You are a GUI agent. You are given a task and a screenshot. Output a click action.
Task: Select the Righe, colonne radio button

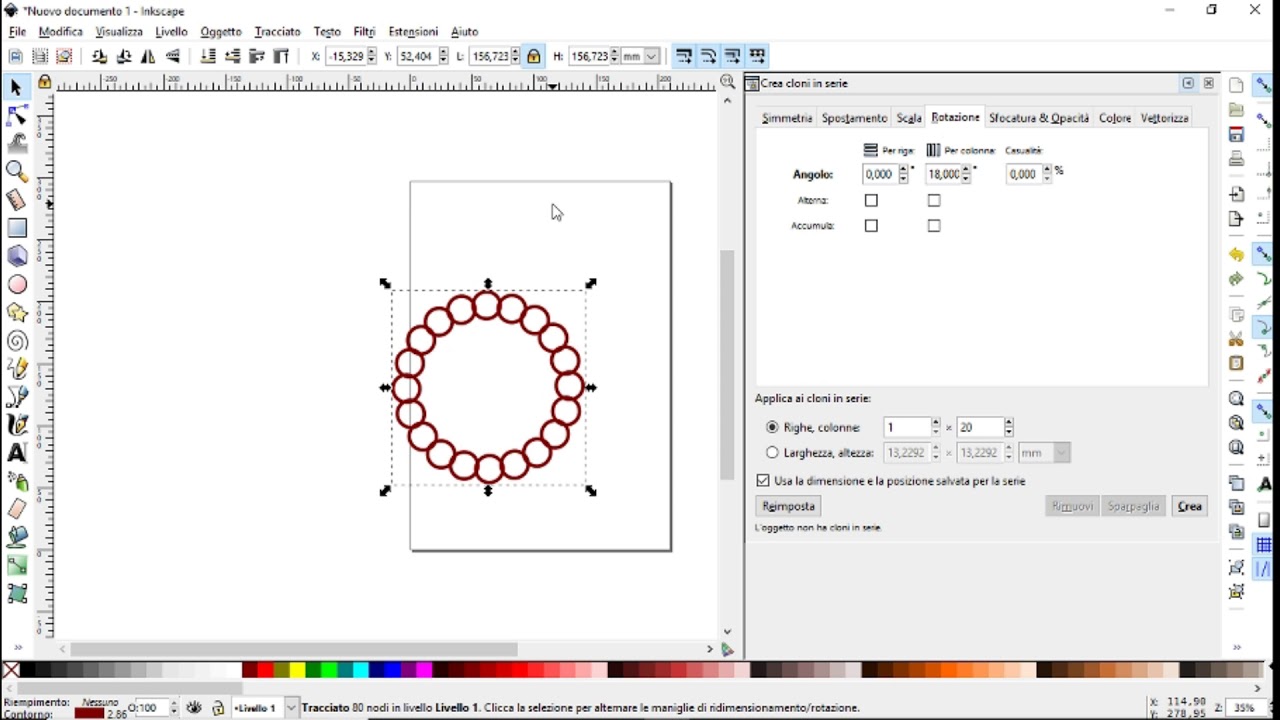click(x=772, y=427)
